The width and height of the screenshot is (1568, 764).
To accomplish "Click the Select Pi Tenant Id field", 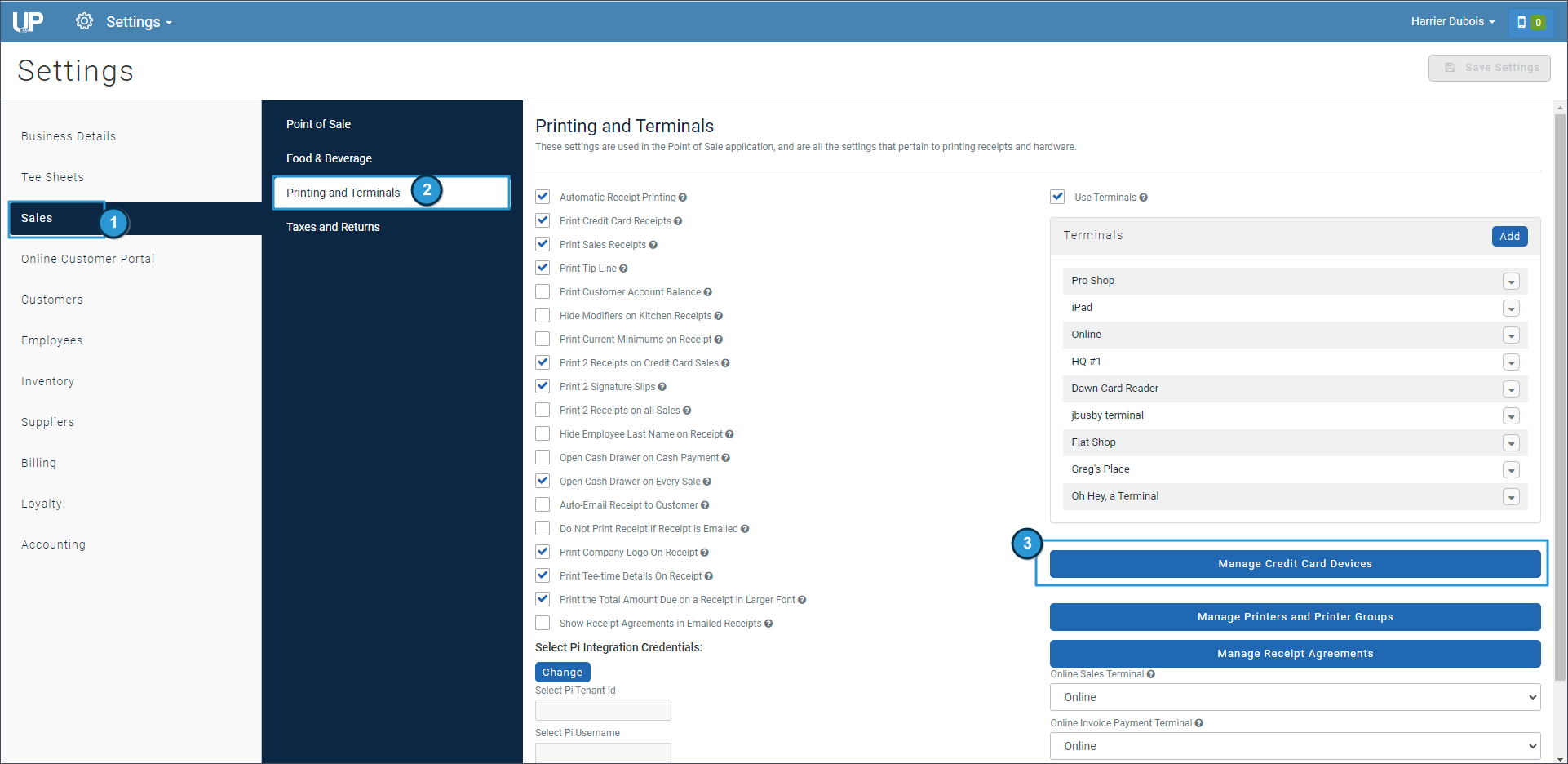I will (x=603, y=710).
